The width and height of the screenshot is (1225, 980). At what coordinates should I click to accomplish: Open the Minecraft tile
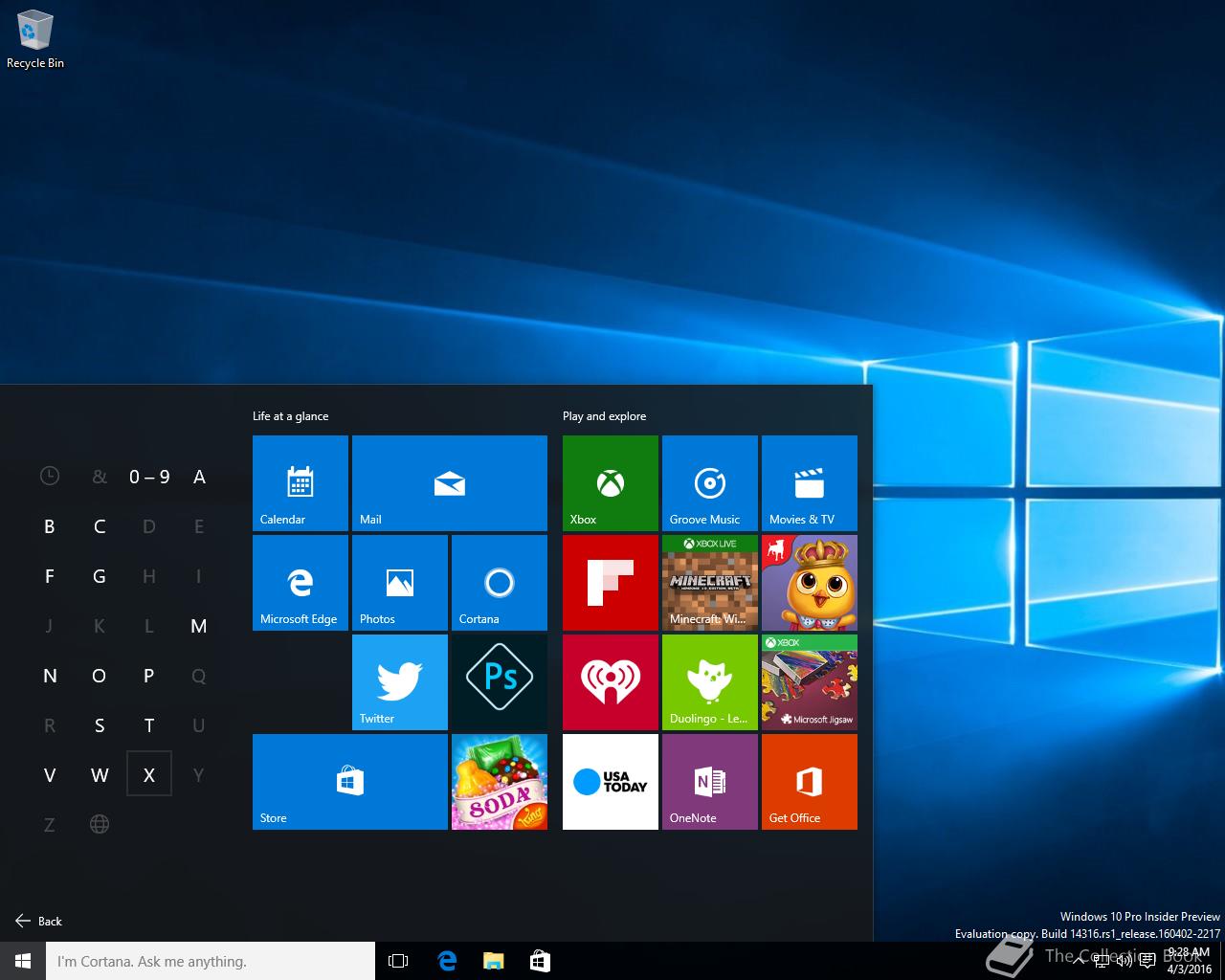(710, 583)
